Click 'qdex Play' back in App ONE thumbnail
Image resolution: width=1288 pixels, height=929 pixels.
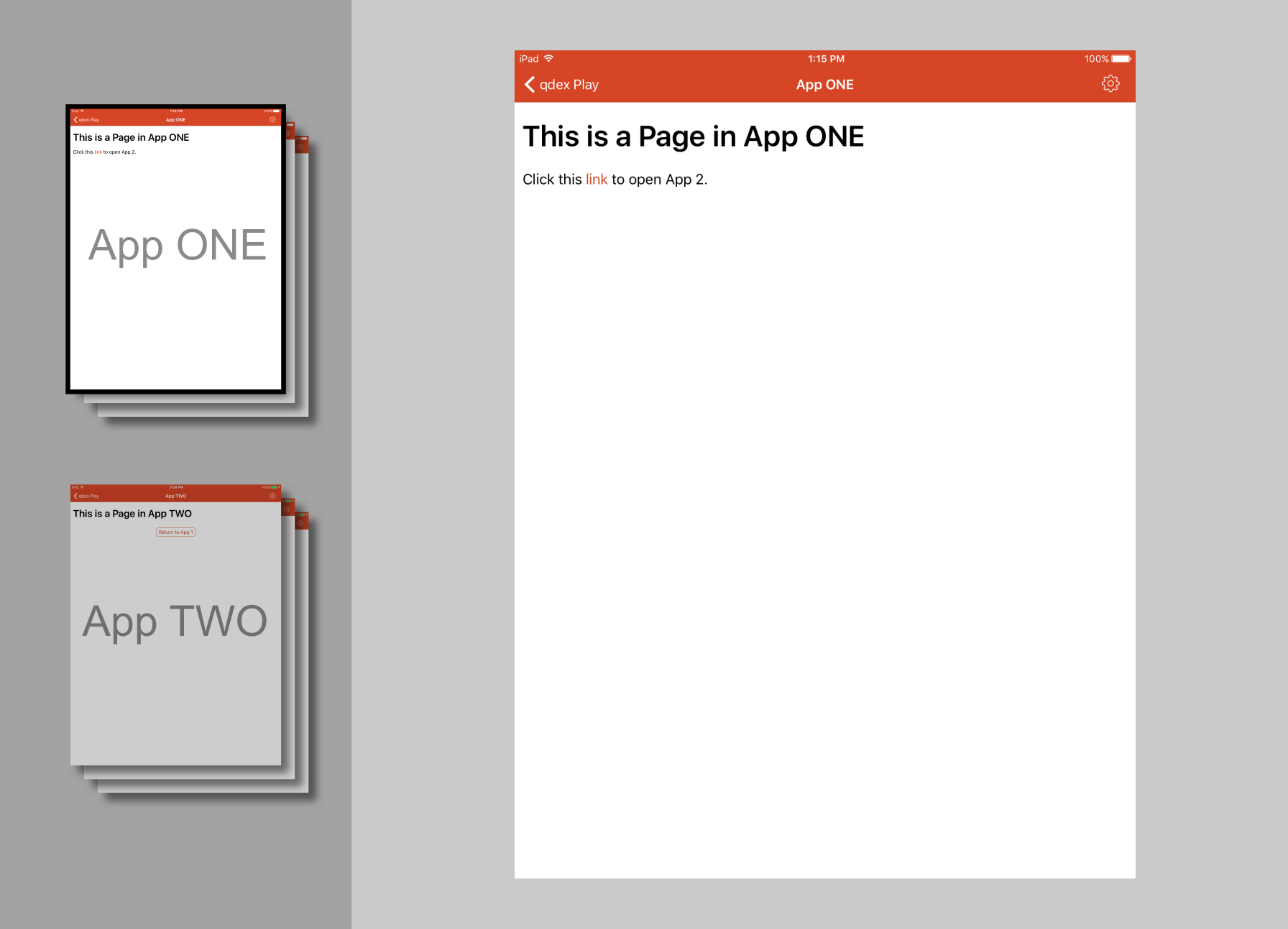[86, 120]
